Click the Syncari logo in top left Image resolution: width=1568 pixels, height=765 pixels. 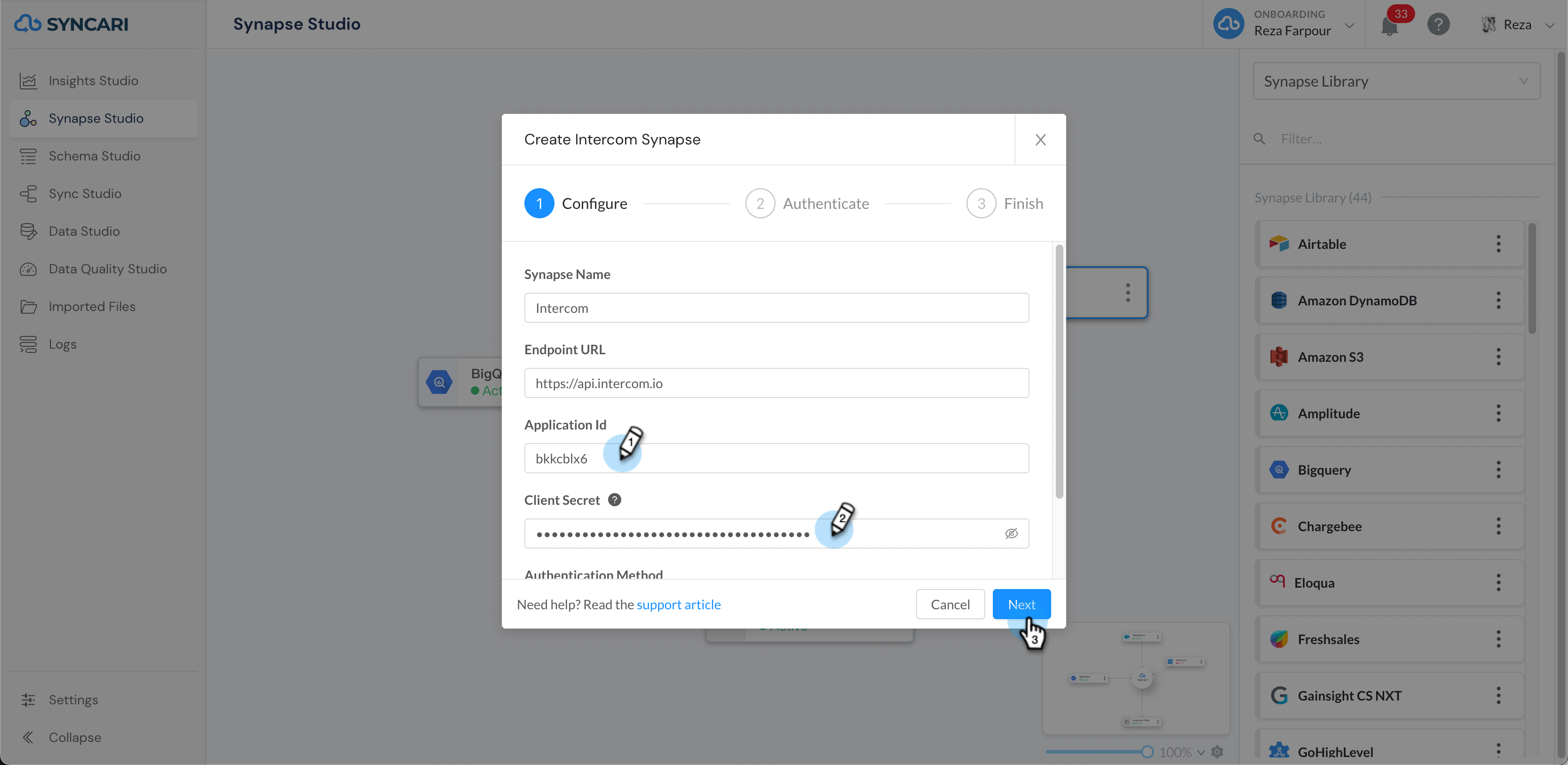tap(71, 24)
